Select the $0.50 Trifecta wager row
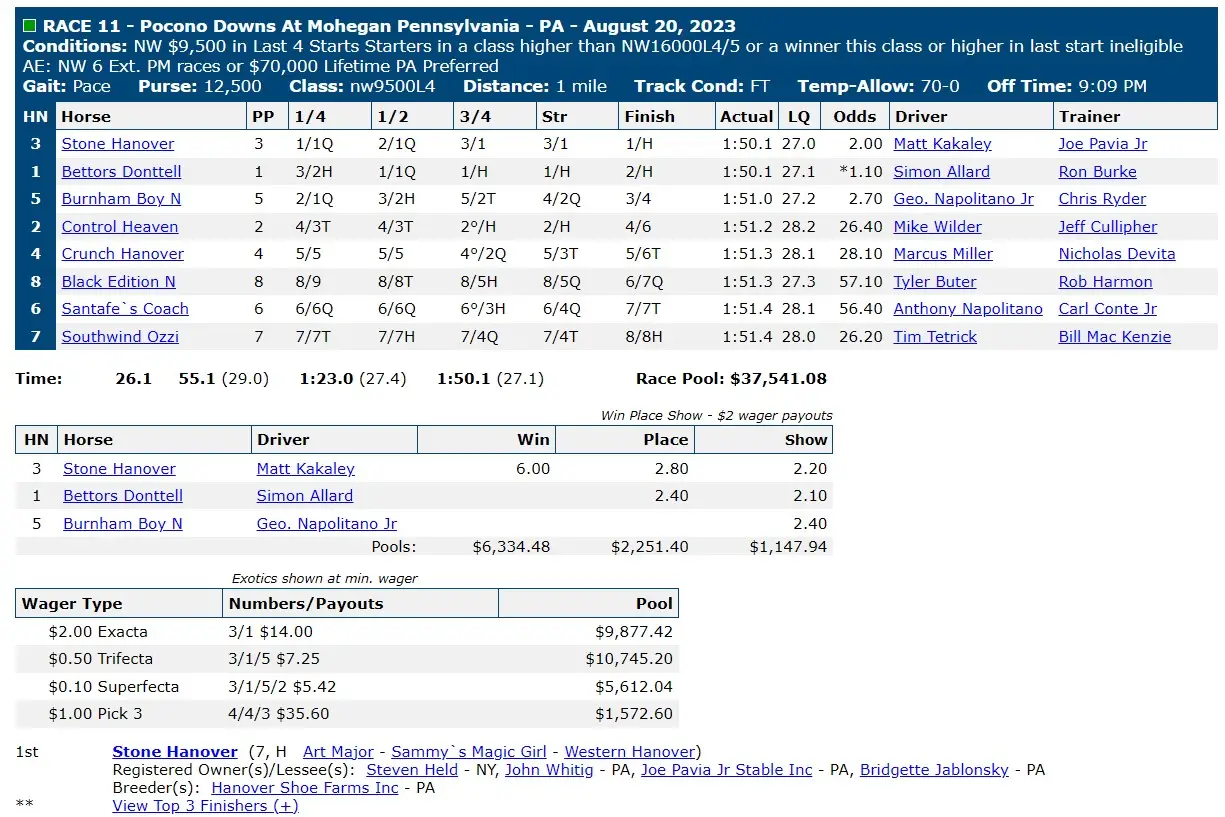1225x817 pixels. click(347, 659)
